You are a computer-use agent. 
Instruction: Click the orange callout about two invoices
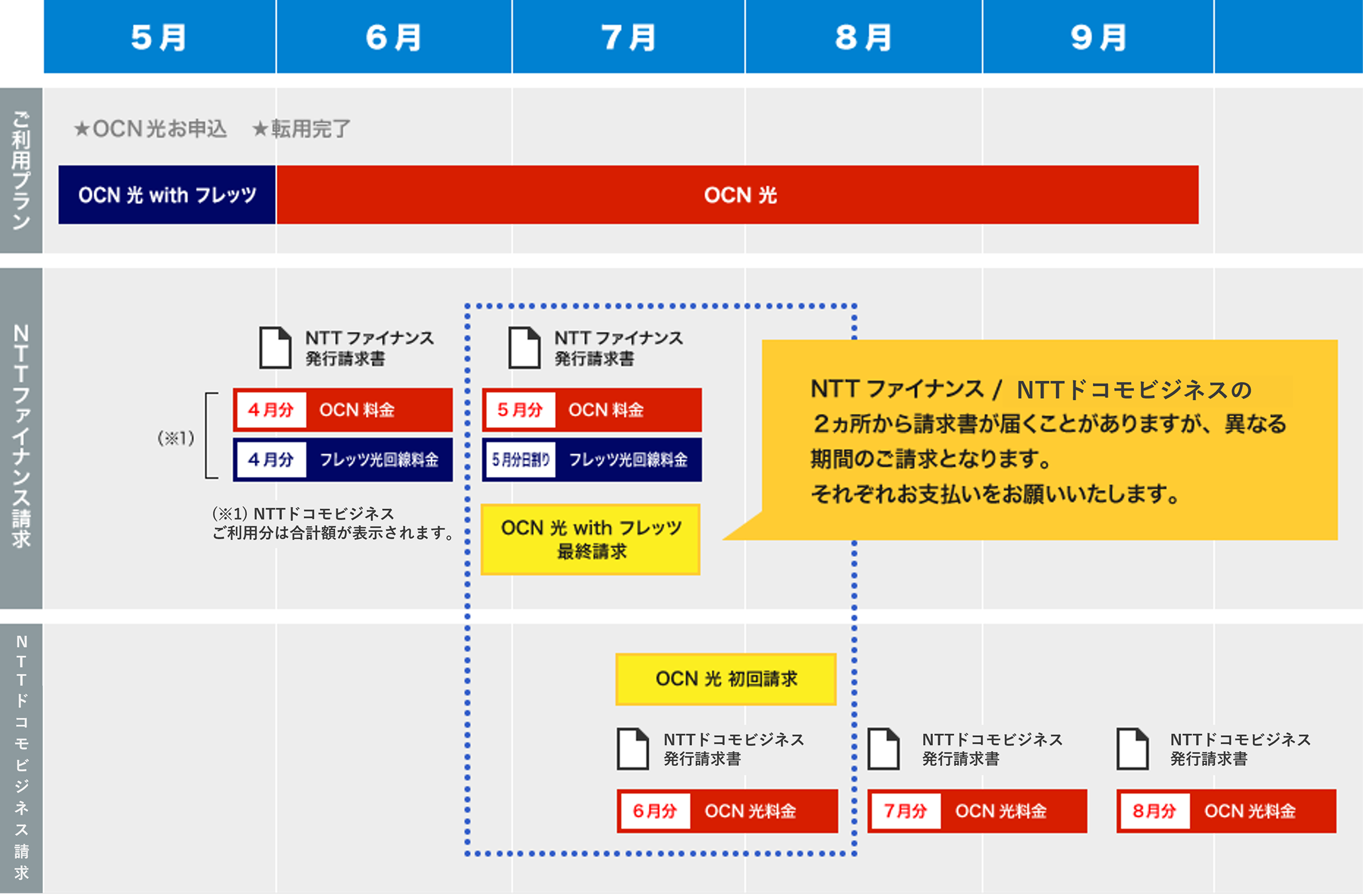click(x=1049, y=440)
